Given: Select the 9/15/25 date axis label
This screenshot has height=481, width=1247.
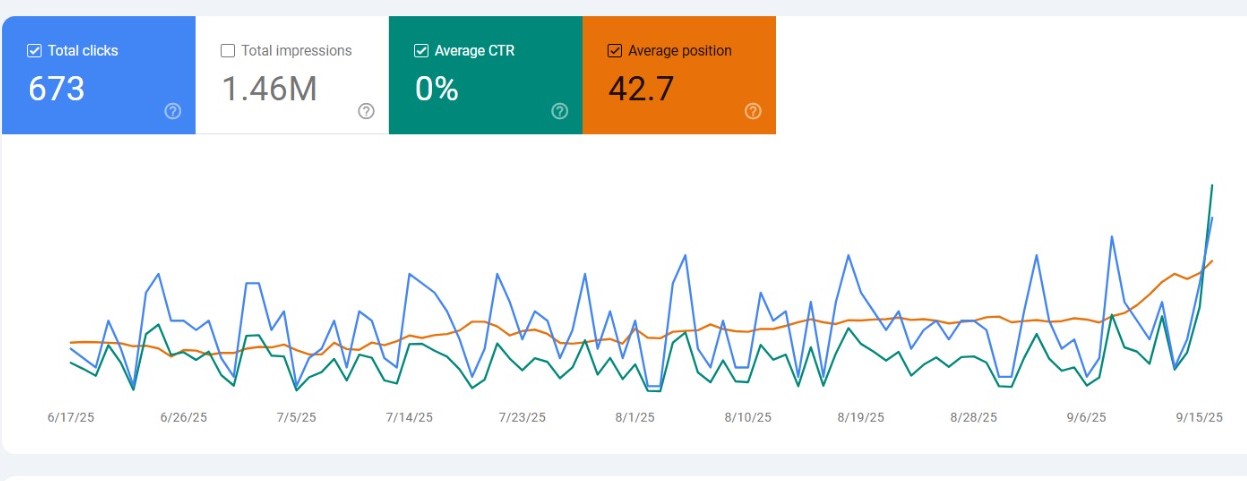Looking at the screenshot, I should [x=1199, y=418].
